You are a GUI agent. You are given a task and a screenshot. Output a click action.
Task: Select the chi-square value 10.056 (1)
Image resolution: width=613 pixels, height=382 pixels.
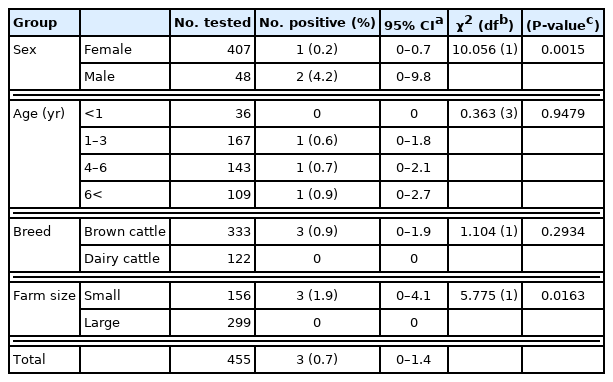(485, 50)
